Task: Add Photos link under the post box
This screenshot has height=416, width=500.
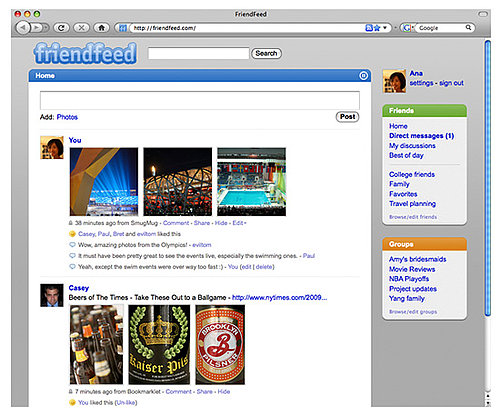Action: (67, 117)
